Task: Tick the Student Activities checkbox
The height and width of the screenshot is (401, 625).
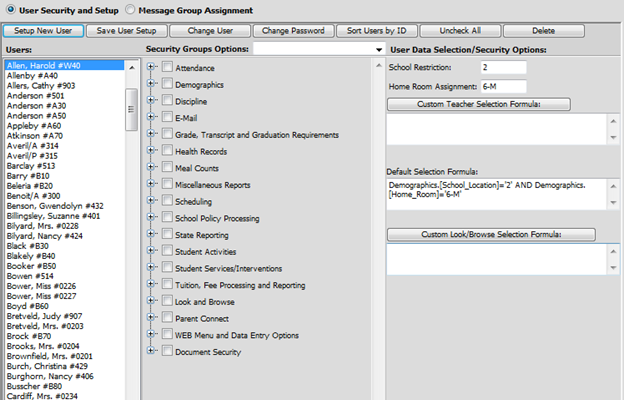Action: [x=167, y=251]
